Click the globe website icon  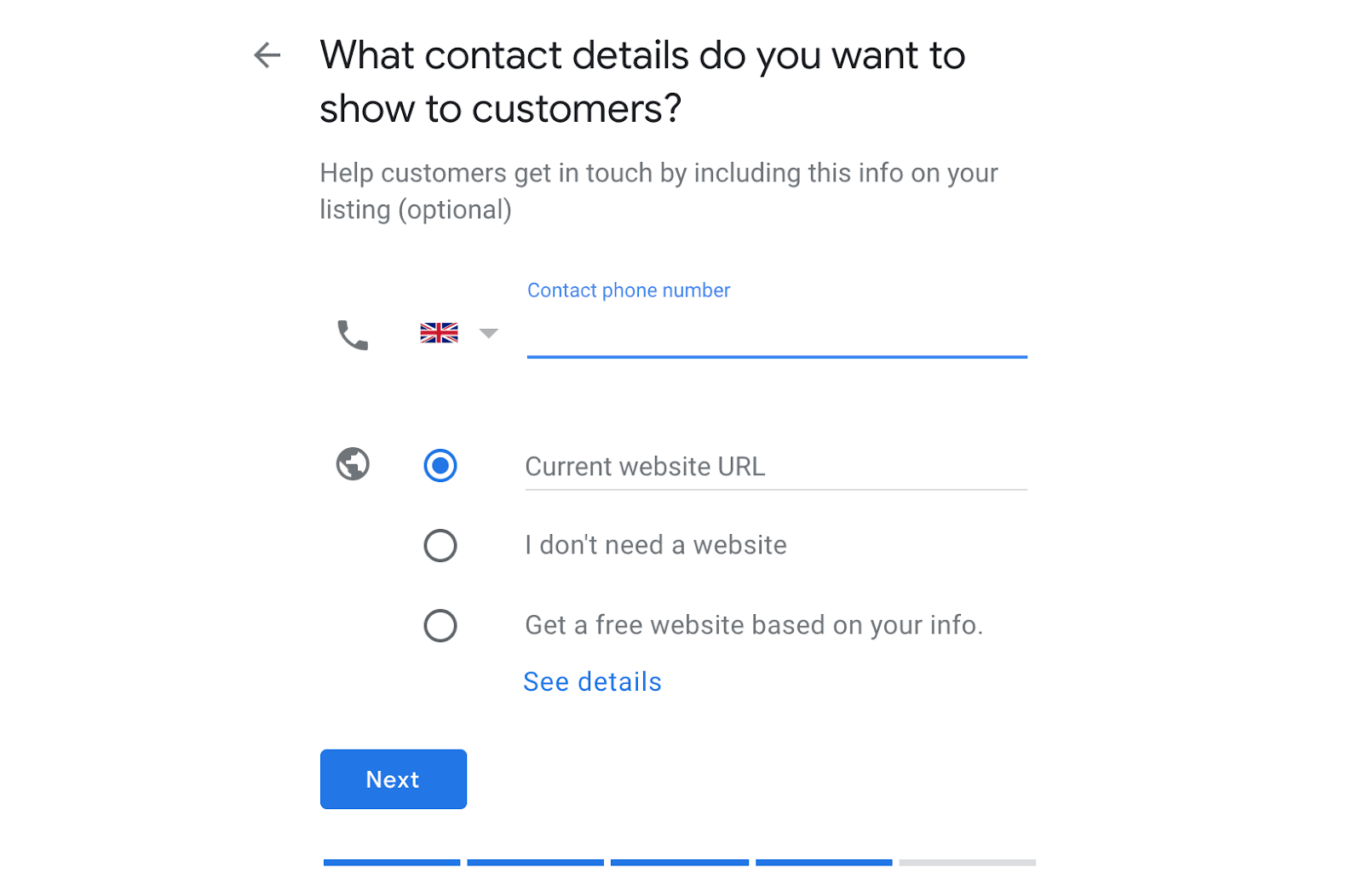tap(353, 464)
